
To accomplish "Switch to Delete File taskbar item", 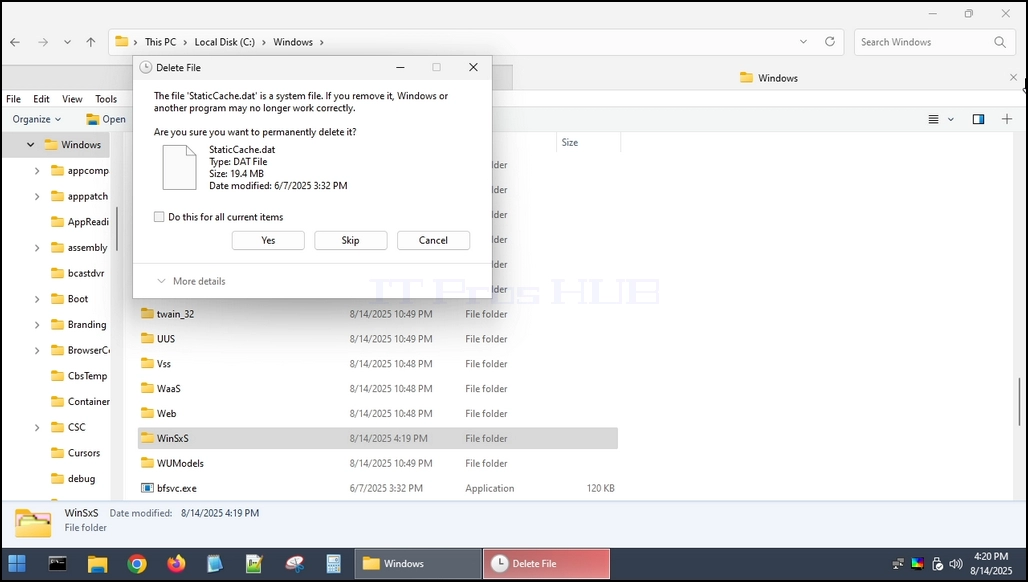I will click(547, 564).
